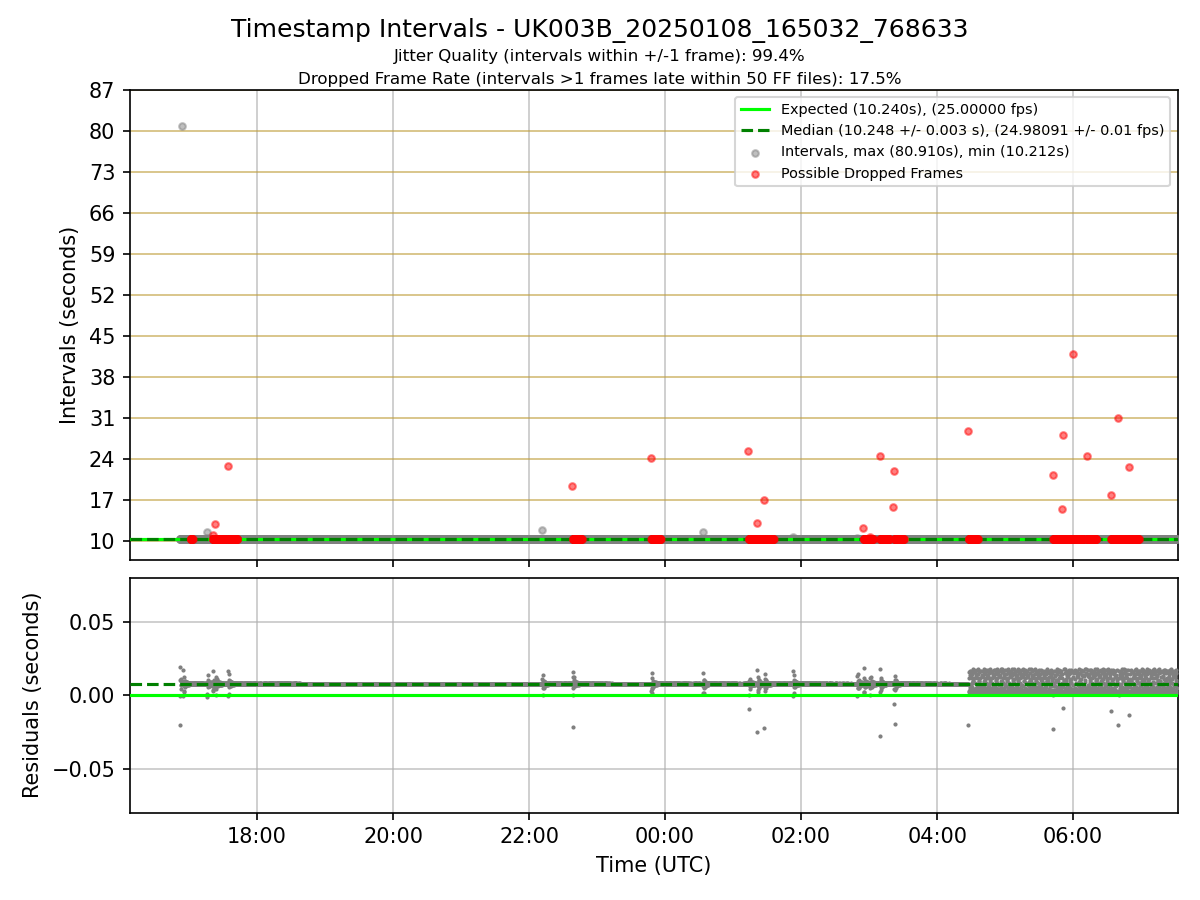Click the red point near 19 seconds around 22:40

tap(572, 486)
